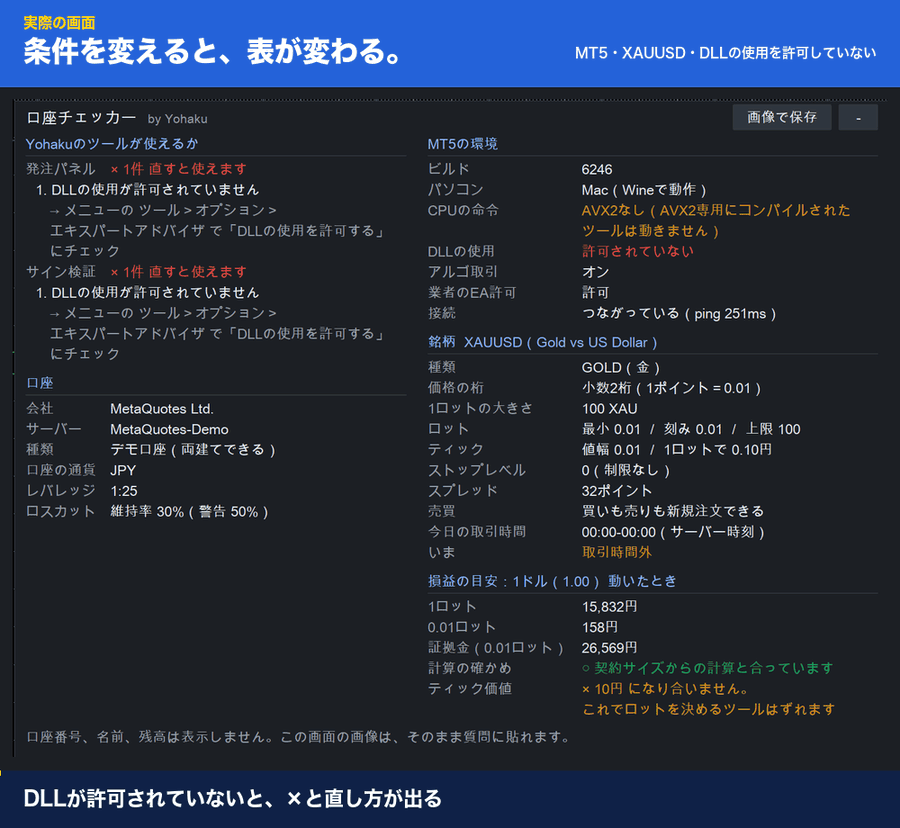Click the '値幅 0.01 / 1ロットで 0.10円' value
900x828 pixels.
pos(677,449)
